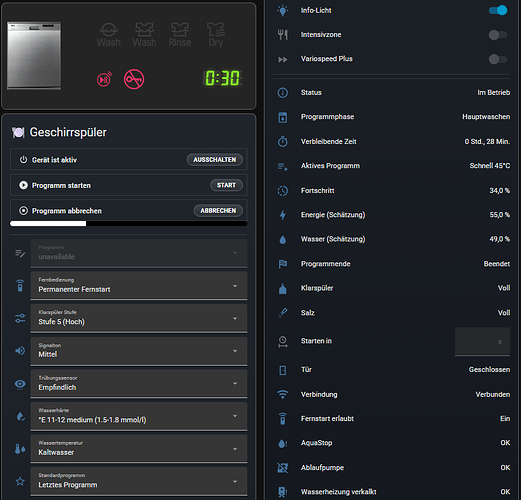Click the water drop icon beside Wasserhärte
Image resolution: width=521 pixels, height=500 pixels.
[20, 416]
